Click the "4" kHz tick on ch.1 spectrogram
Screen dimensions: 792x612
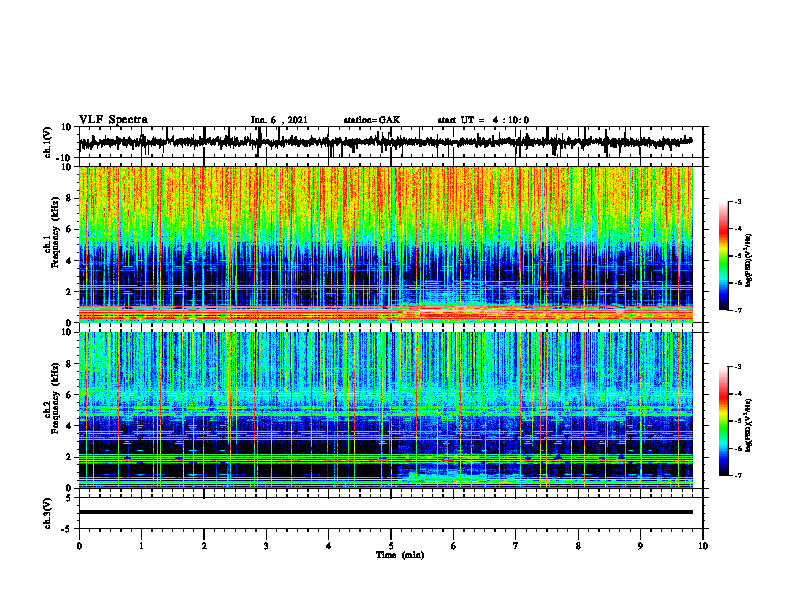pos(69,261)
